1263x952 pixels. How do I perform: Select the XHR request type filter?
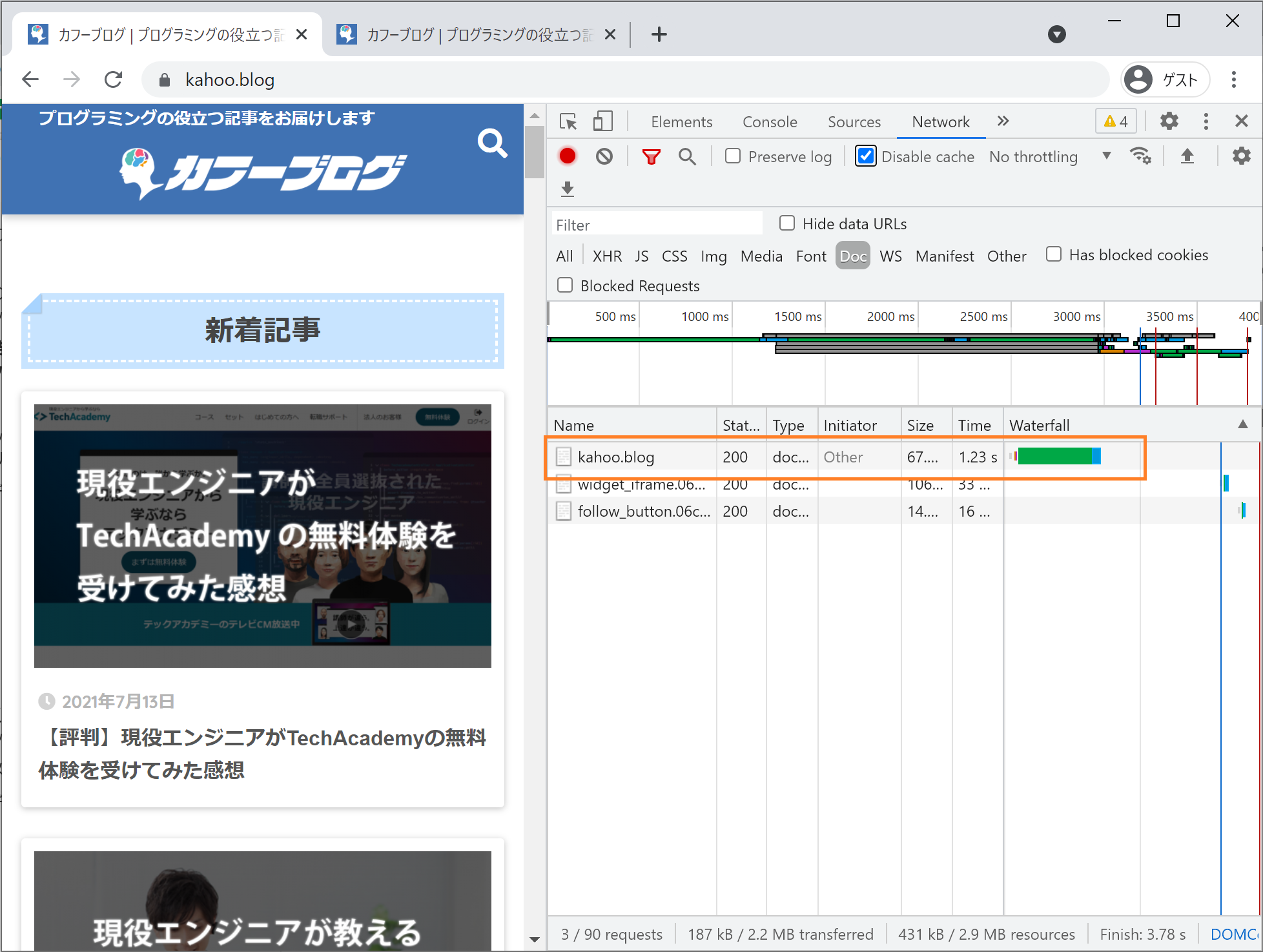(607, 256)
